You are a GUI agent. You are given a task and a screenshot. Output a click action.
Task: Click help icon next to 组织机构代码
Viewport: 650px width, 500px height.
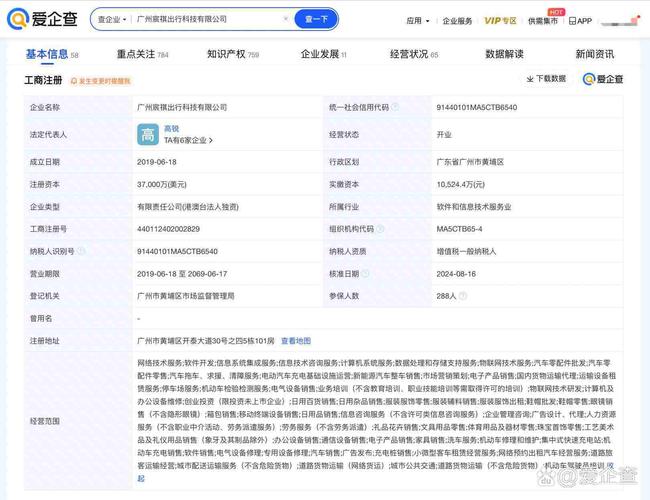pos(380,229)
